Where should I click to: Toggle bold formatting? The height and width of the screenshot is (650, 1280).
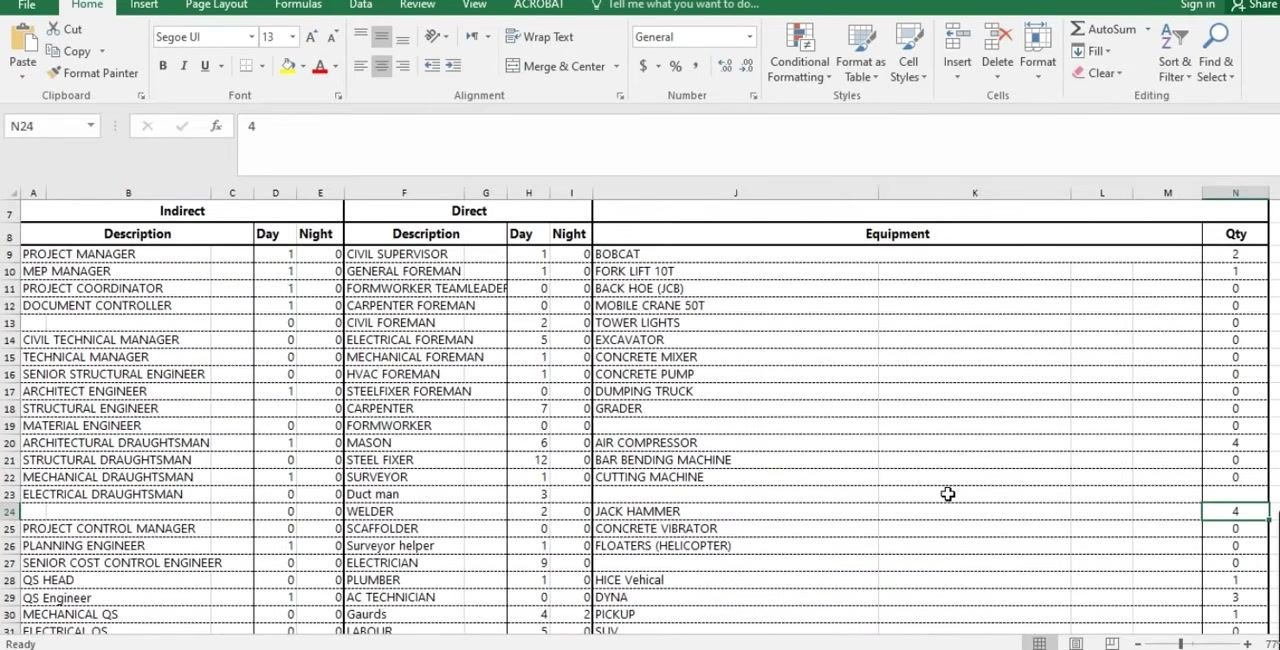tap(162, 66)
